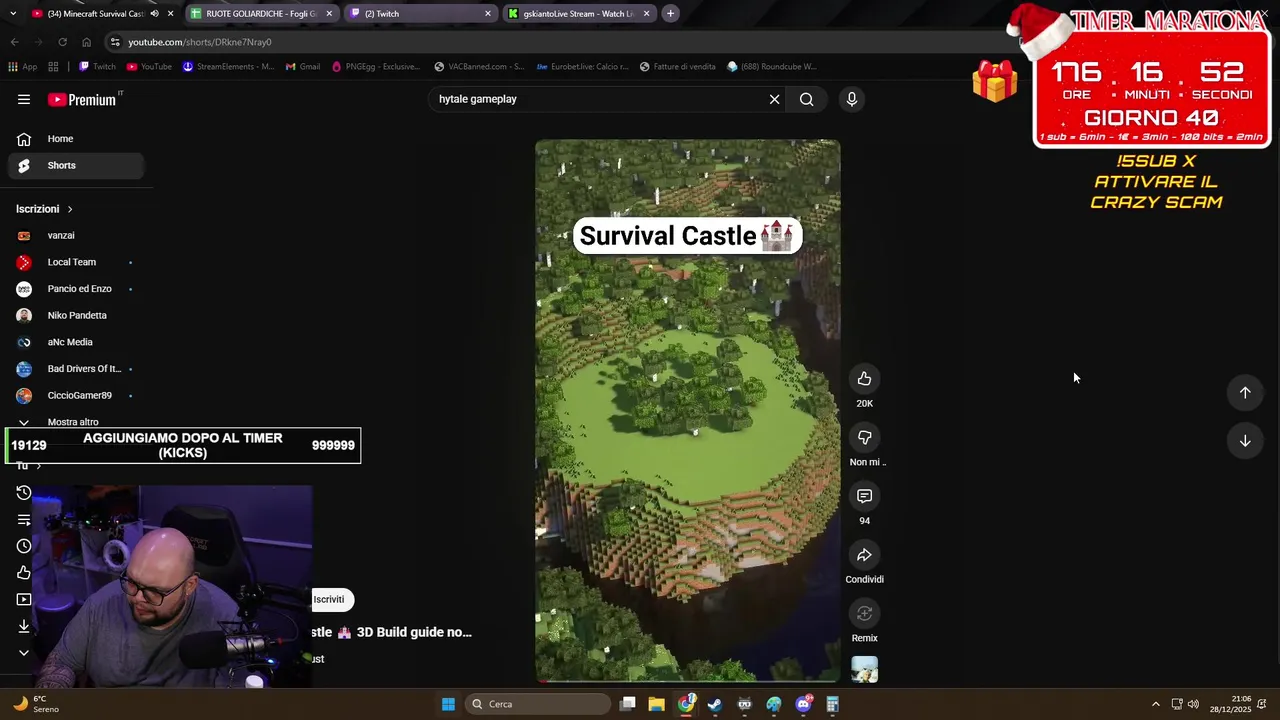Switch to the gskiantoLive Stream tab
This screenshot has height=720, width=1280.
pyautogui.click(x=578, y=14)
